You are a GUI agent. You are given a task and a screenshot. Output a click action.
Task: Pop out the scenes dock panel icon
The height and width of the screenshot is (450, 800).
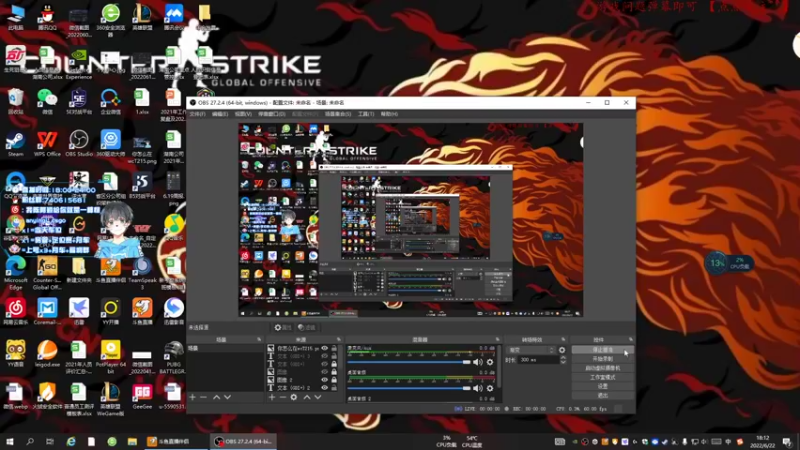pos(259,340)
